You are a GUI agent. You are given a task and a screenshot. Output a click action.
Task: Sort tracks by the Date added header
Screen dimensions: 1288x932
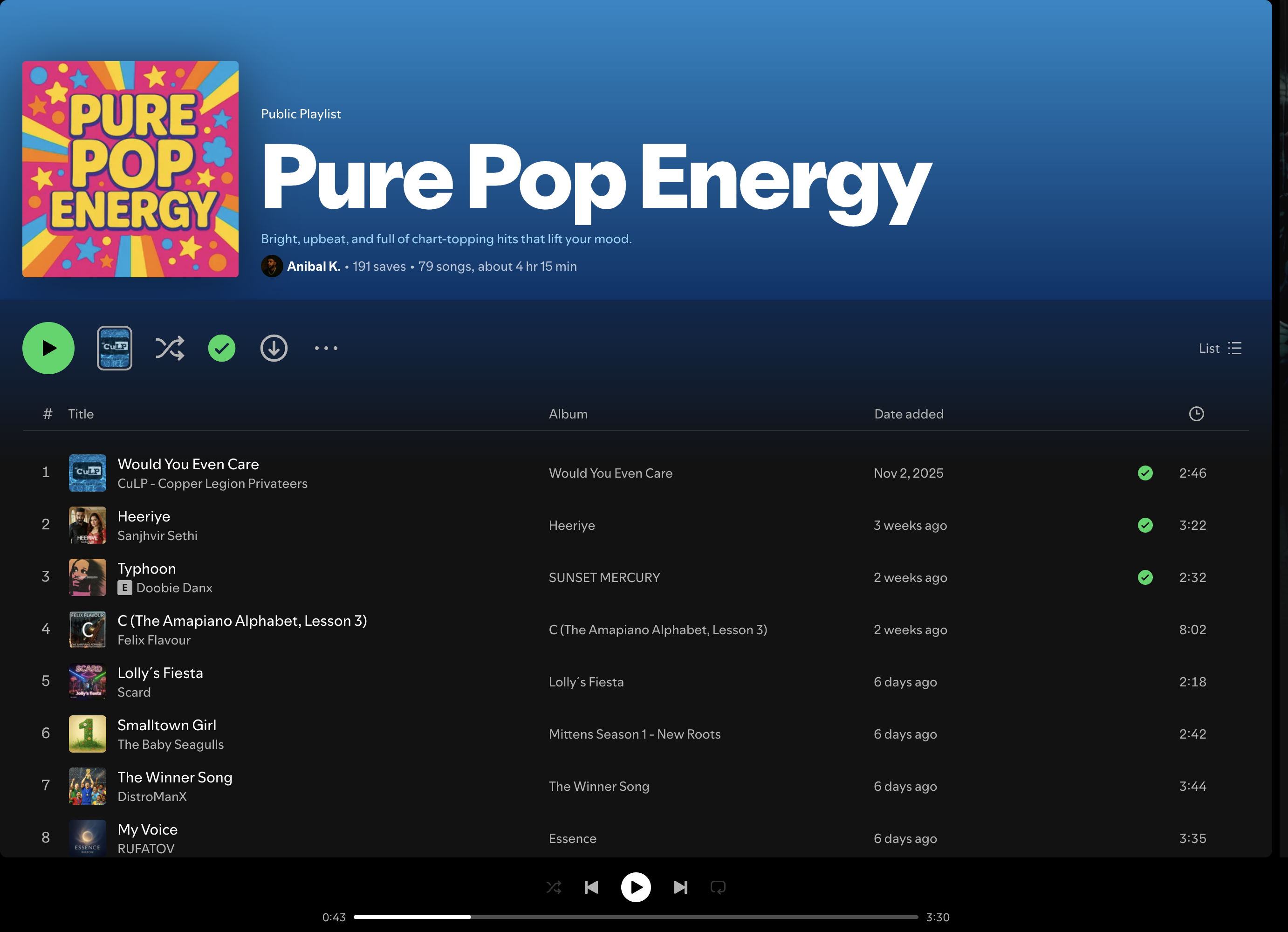[909, 414]
